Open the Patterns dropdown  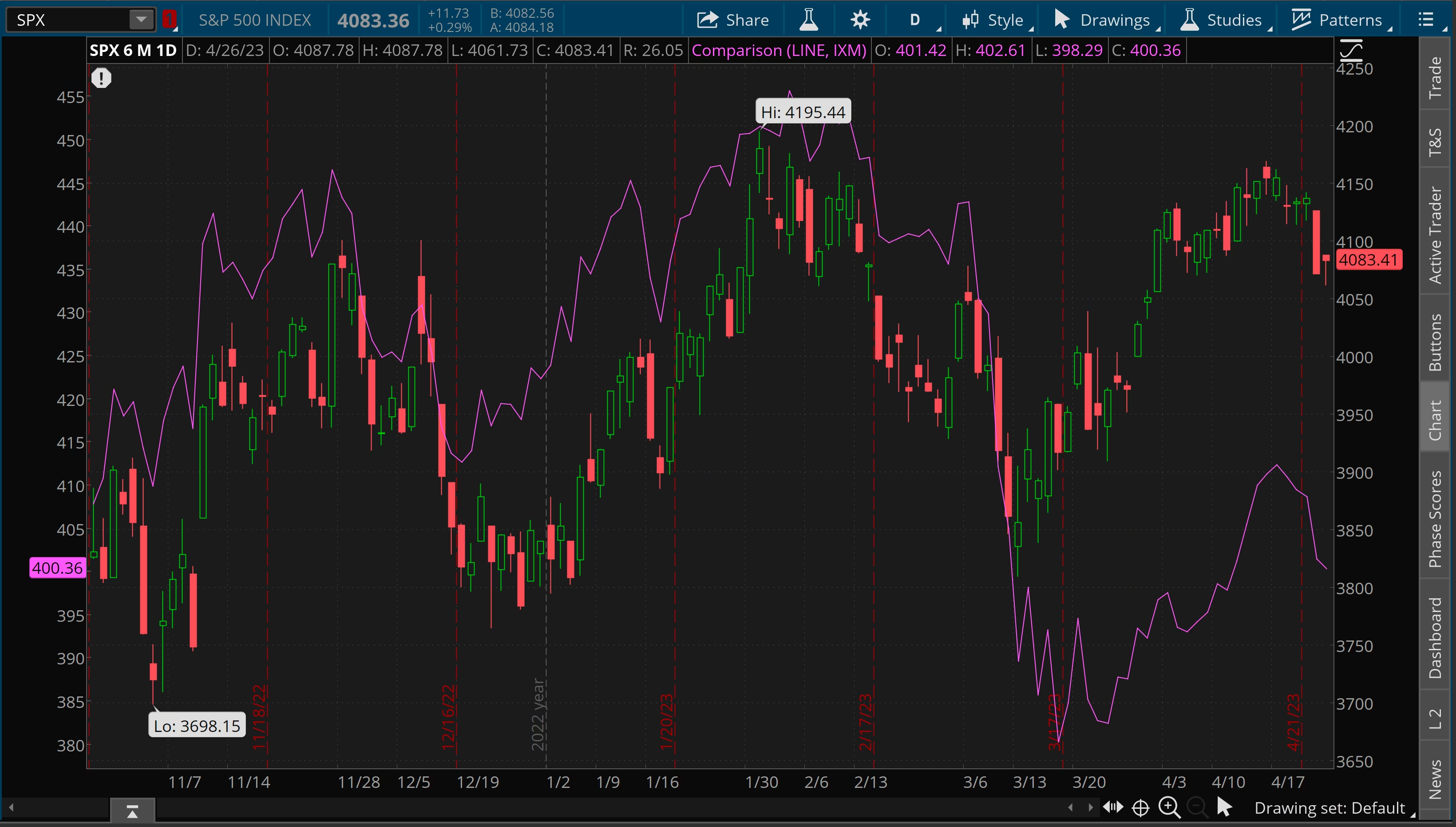click(1341, 20)
